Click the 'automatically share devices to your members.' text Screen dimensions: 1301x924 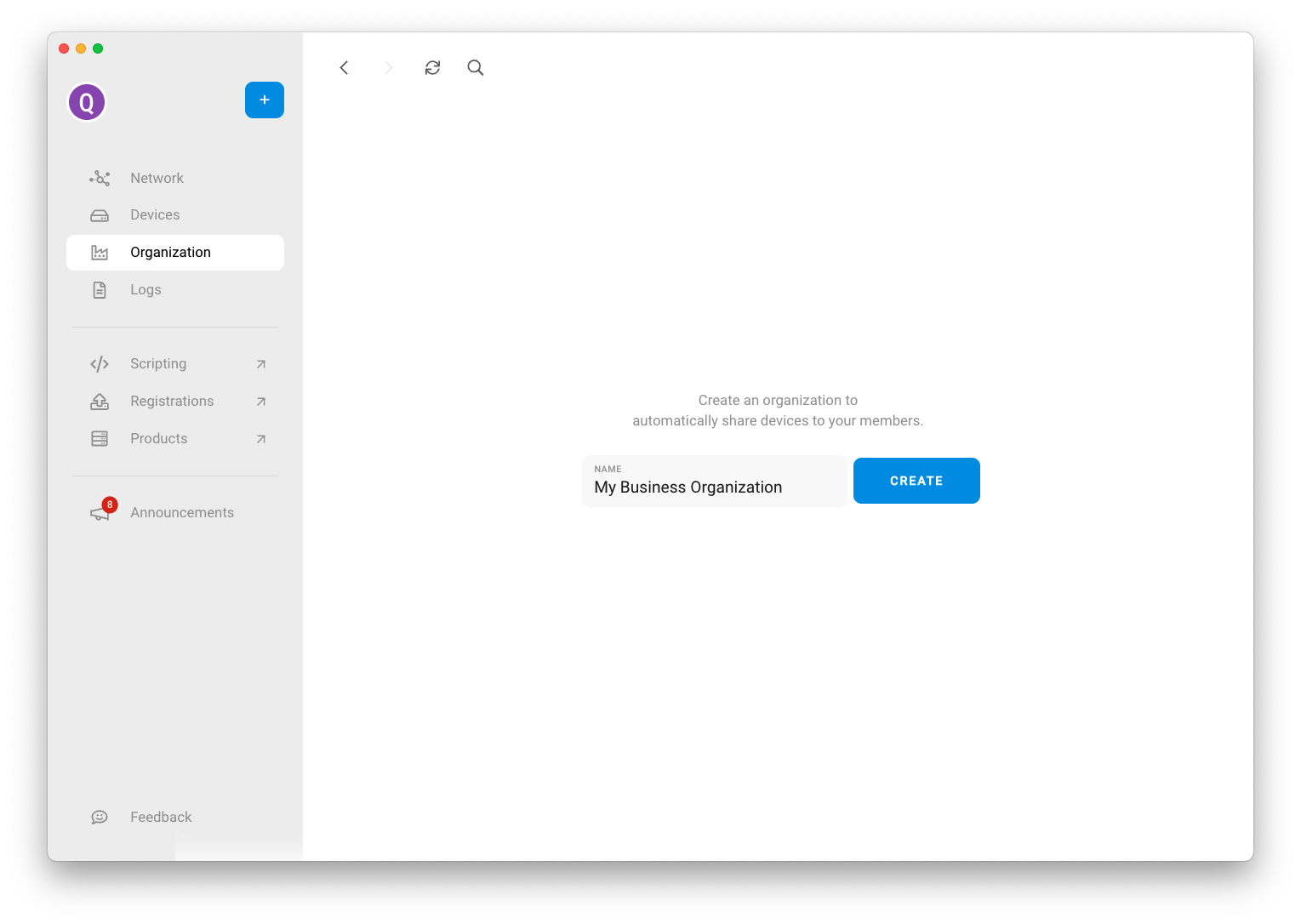778,420
